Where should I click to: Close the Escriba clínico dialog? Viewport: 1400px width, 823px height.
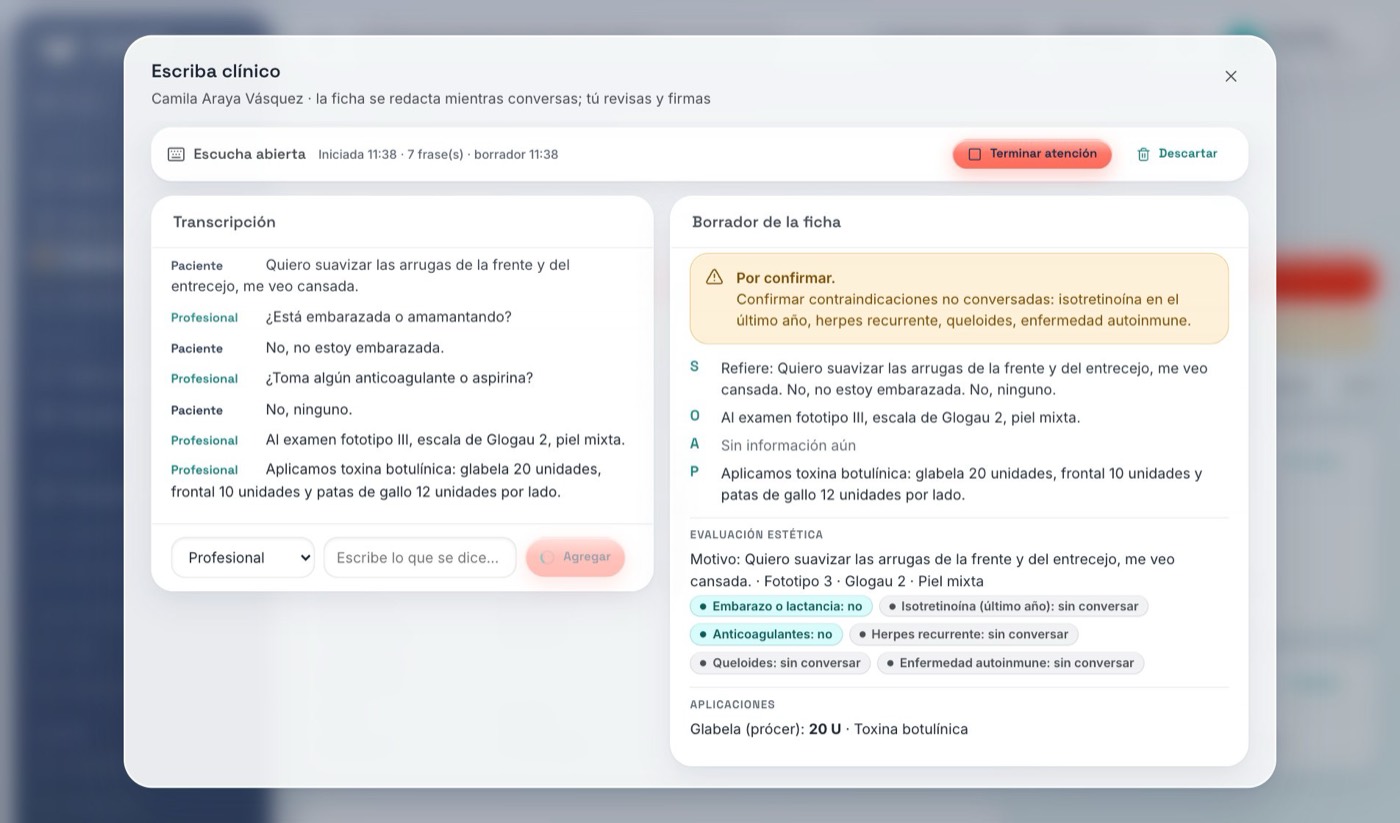tap(1231, 76)
